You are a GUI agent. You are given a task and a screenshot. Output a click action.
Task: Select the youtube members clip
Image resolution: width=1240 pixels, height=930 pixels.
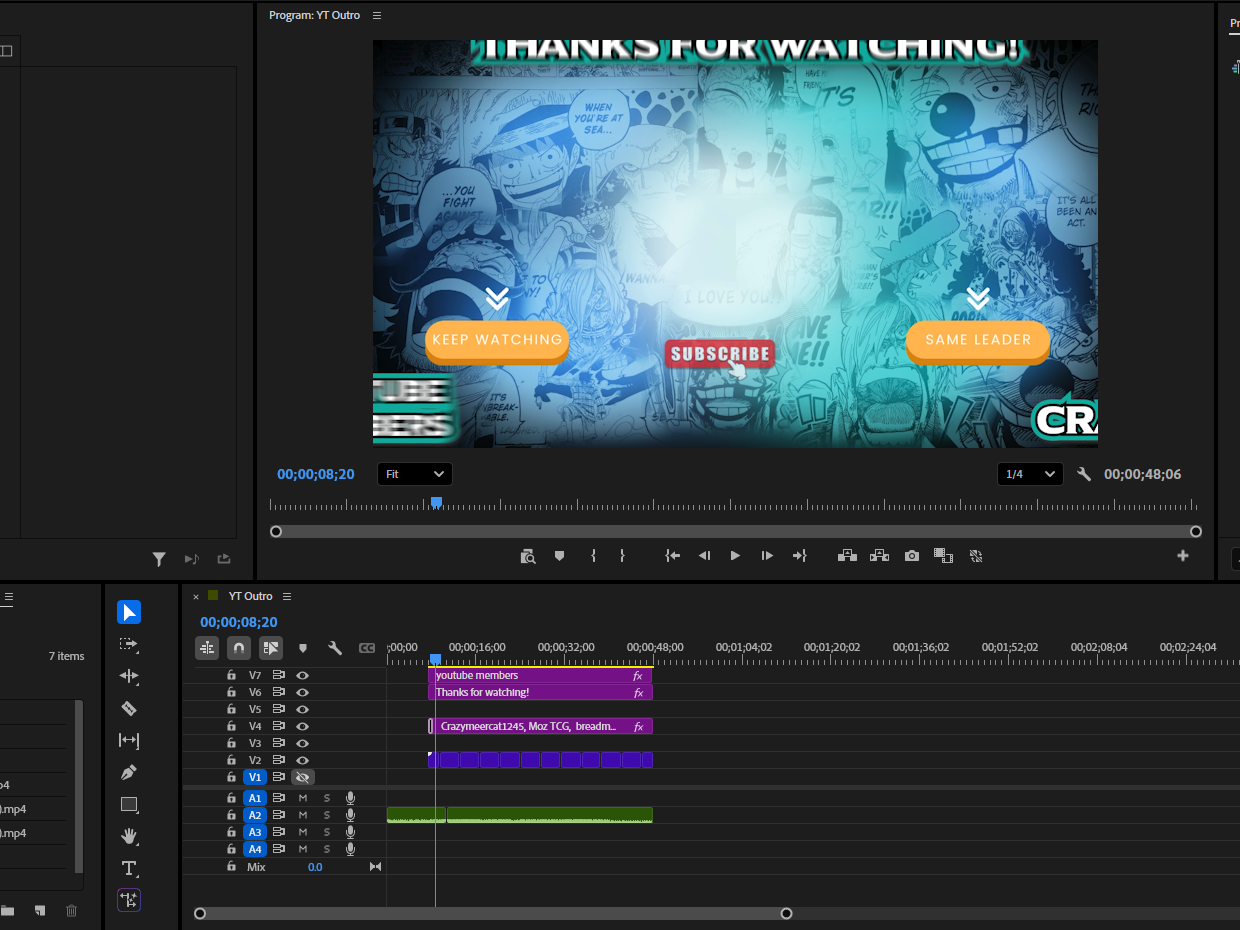point(540,676)
